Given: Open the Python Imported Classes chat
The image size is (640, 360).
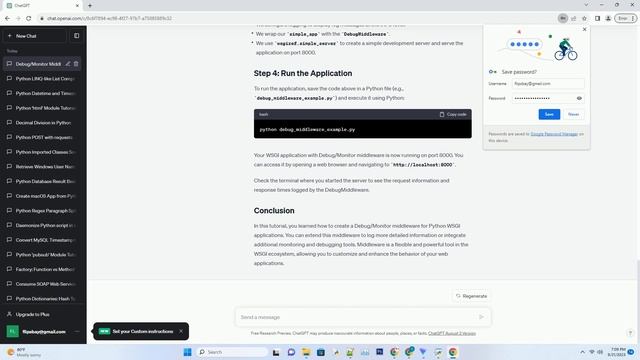Looking at the screenshot, I should click(42, 152).
